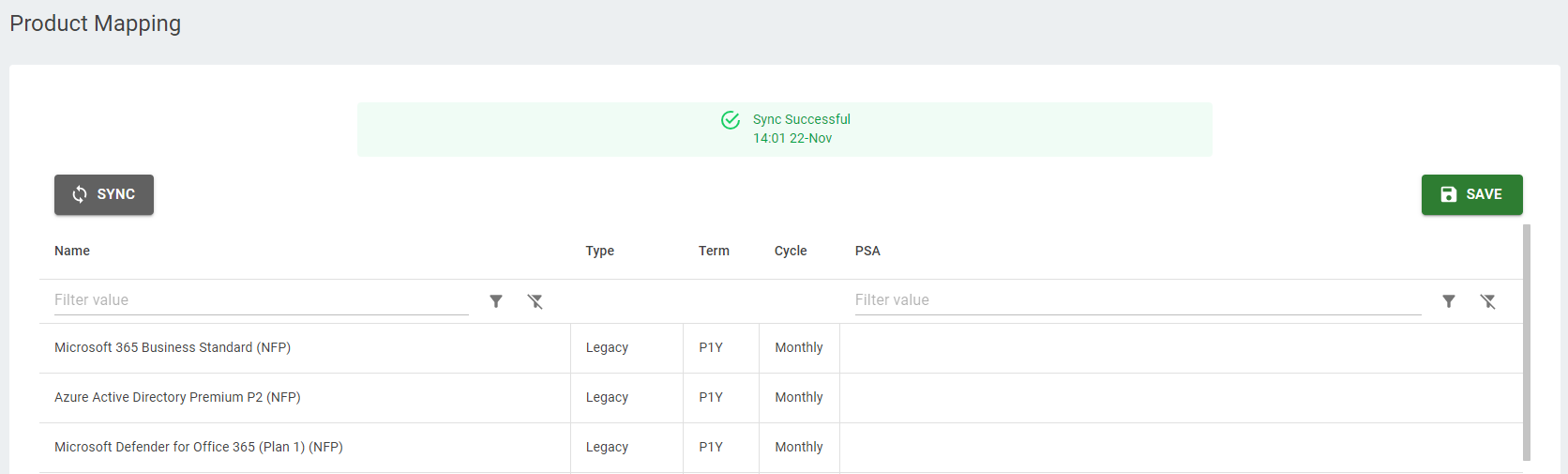Sort by the Term column header
Image resolution: width=1568 pixels, height=474 pixels.
click(714, 251)
